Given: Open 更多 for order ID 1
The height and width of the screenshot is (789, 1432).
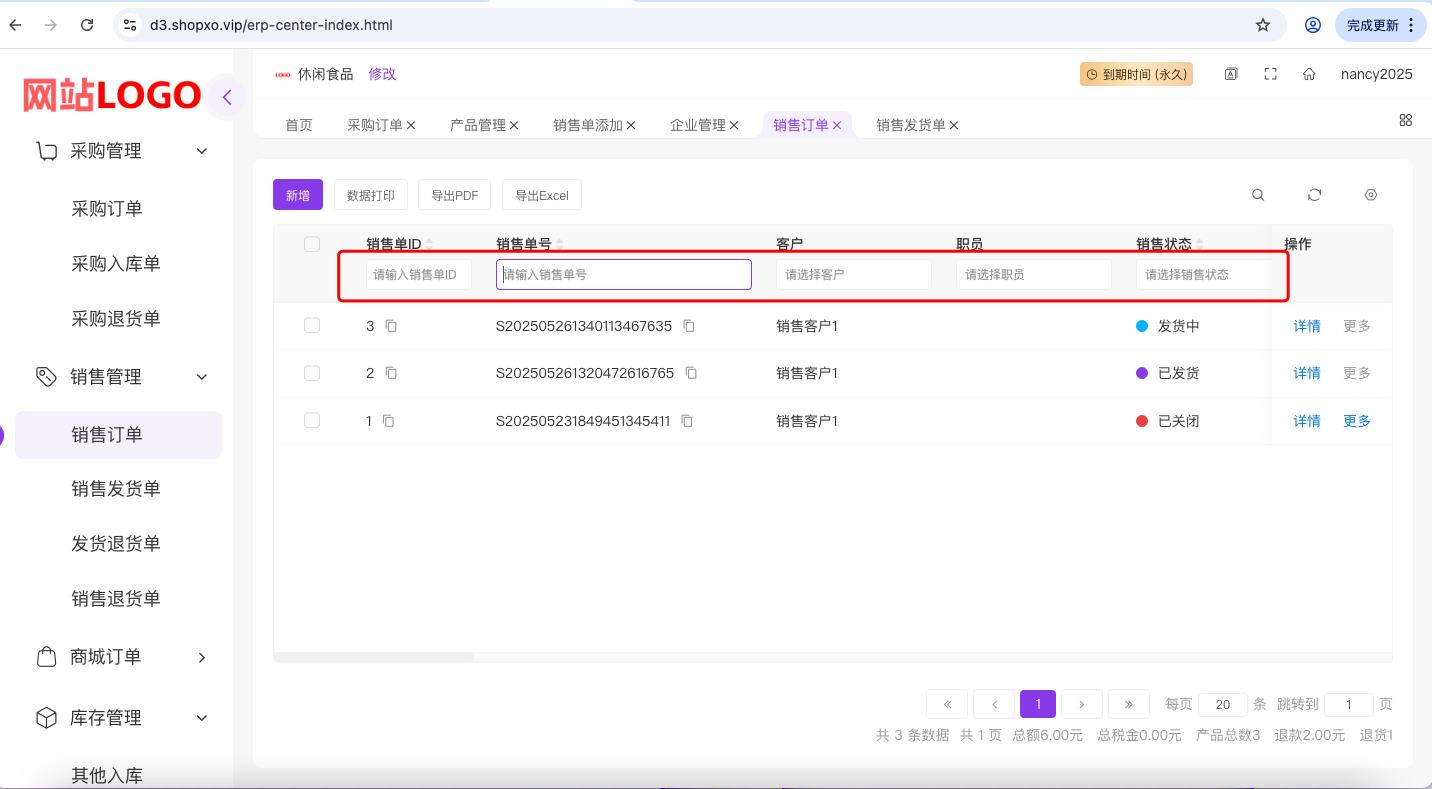Looking at the screenshot, I should tap(1357, 421).
